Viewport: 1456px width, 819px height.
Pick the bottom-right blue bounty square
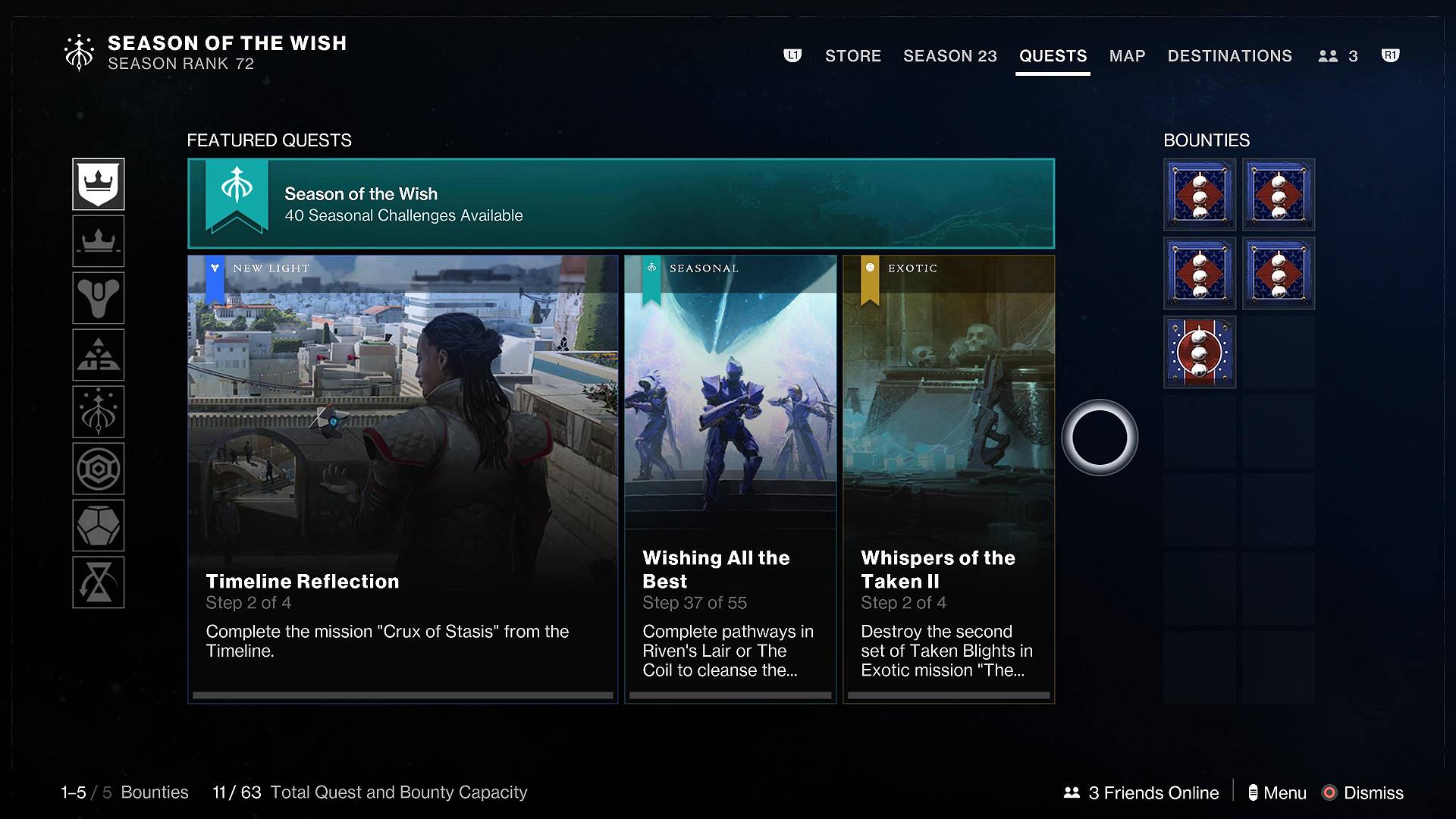(1279, 273)
